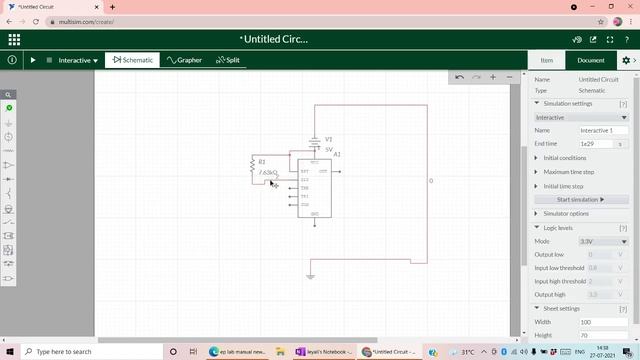
Task: Click the canvas horizontal scrollbar
Action: click(x=238, y=340)
